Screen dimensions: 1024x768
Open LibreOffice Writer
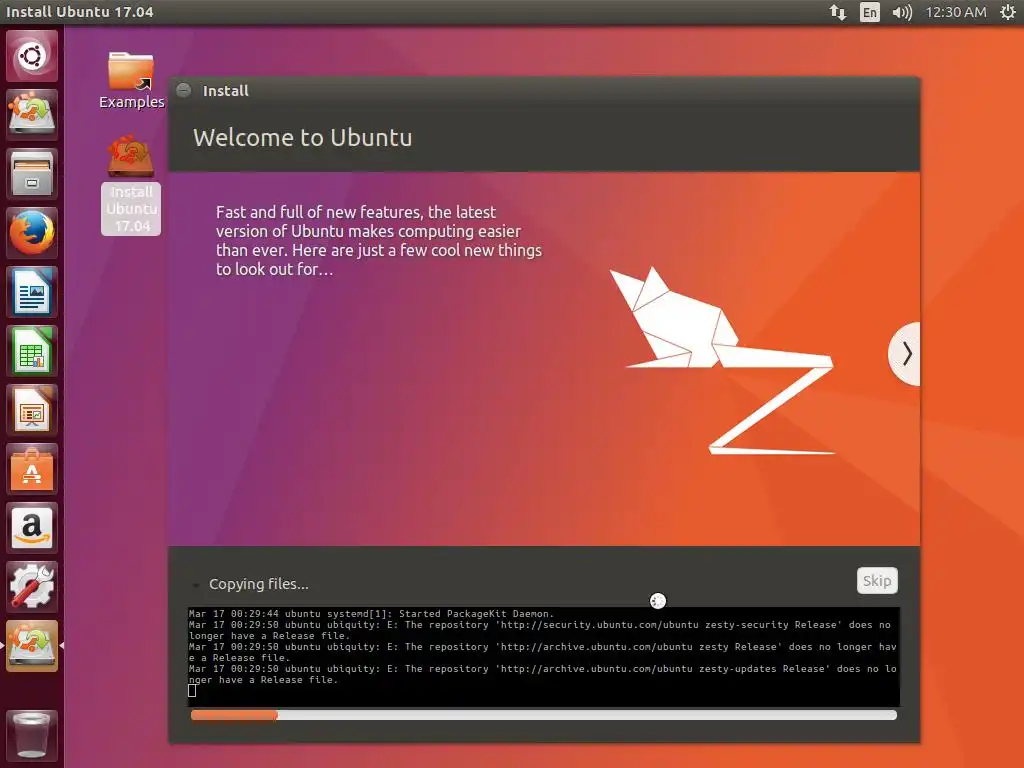[x=31, y=292]
